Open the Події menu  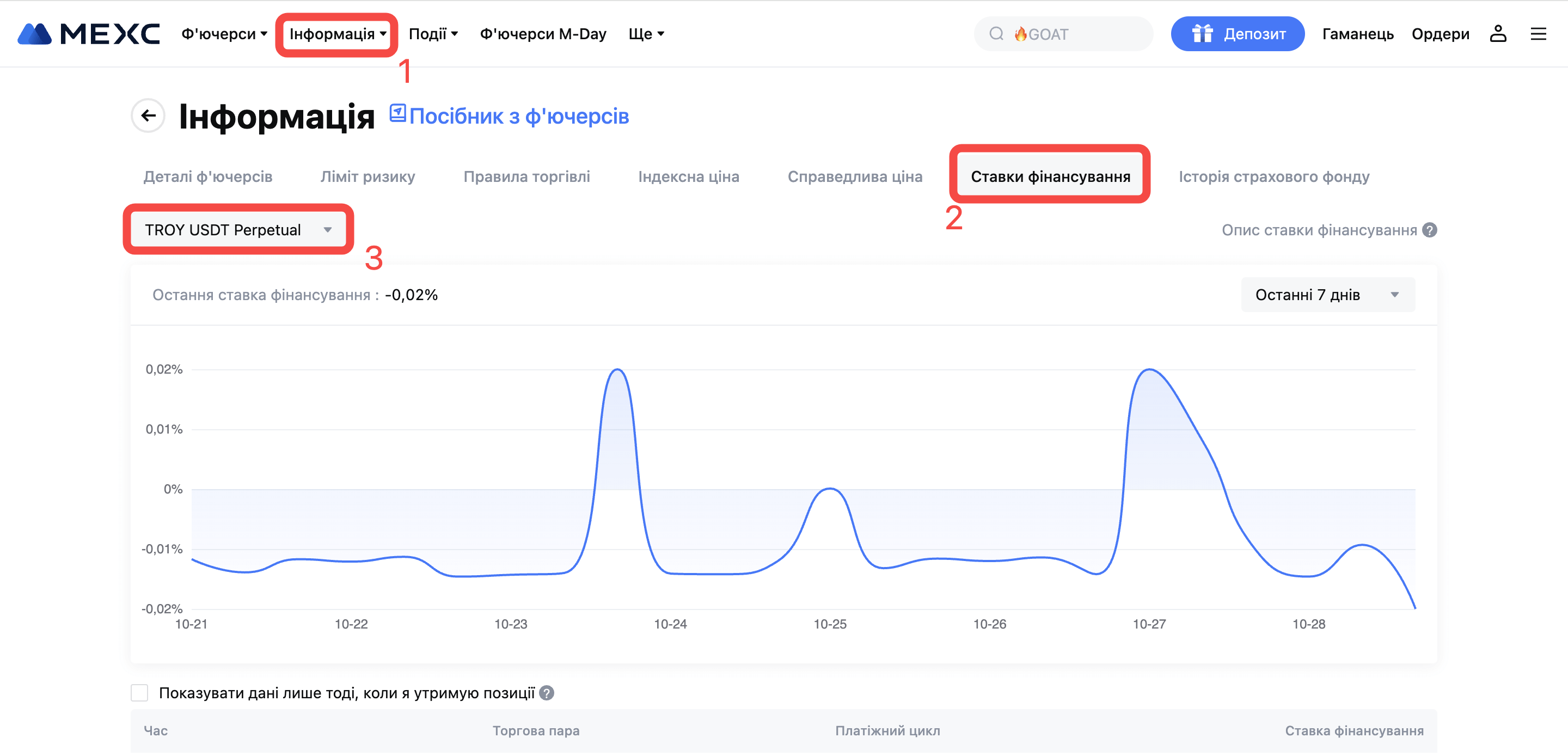[433, 34]
